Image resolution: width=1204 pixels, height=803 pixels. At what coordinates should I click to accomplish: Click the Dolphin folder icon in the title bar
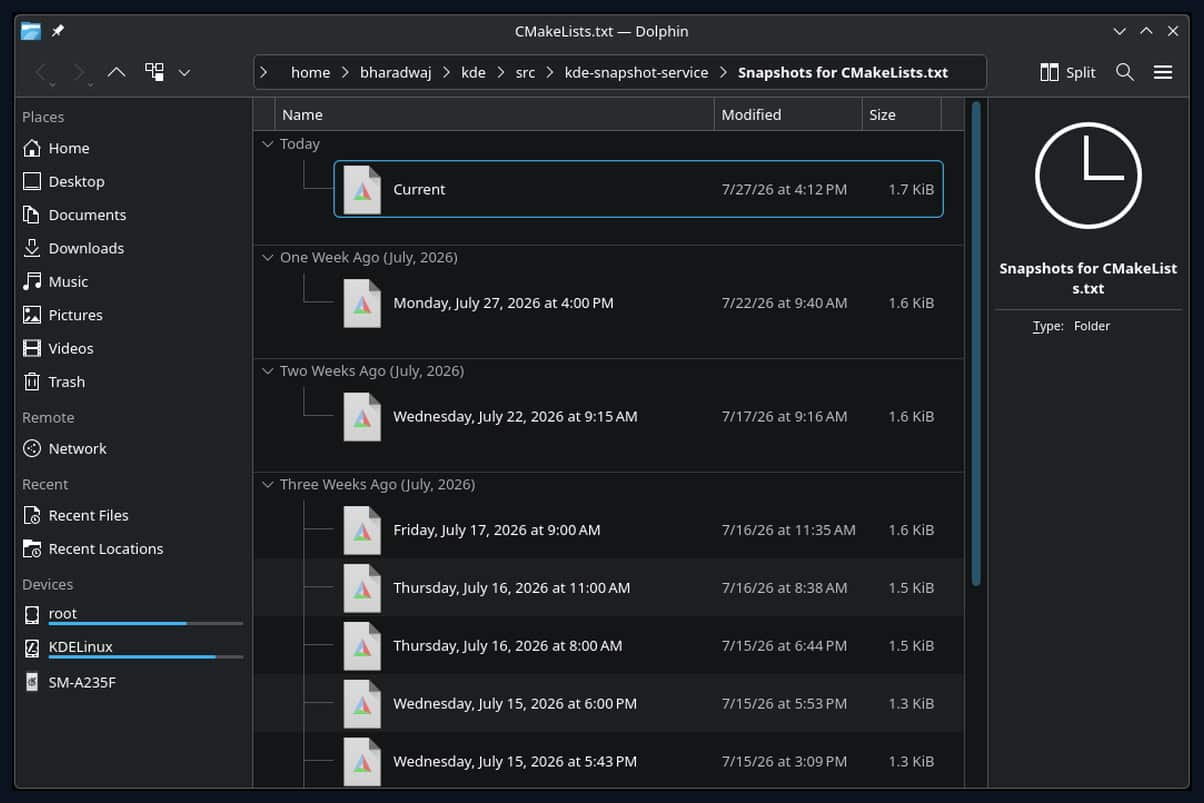[31, 31]
